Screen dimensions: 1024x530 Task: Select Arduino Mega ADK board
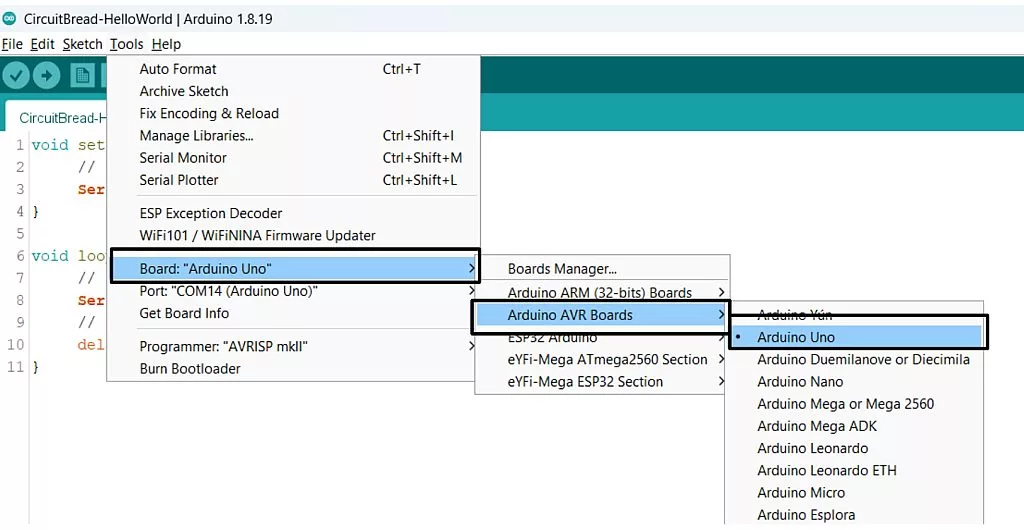(x=855, y=426)
